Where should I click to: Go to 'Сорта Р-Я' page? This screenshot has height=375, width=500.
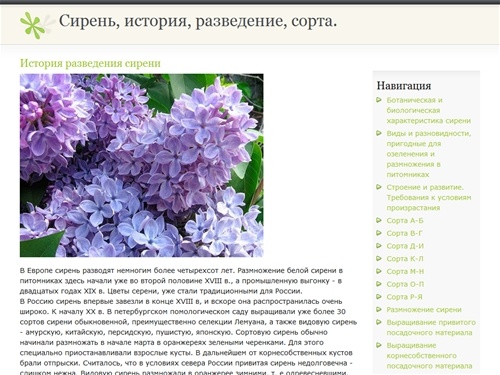[404, 297]
